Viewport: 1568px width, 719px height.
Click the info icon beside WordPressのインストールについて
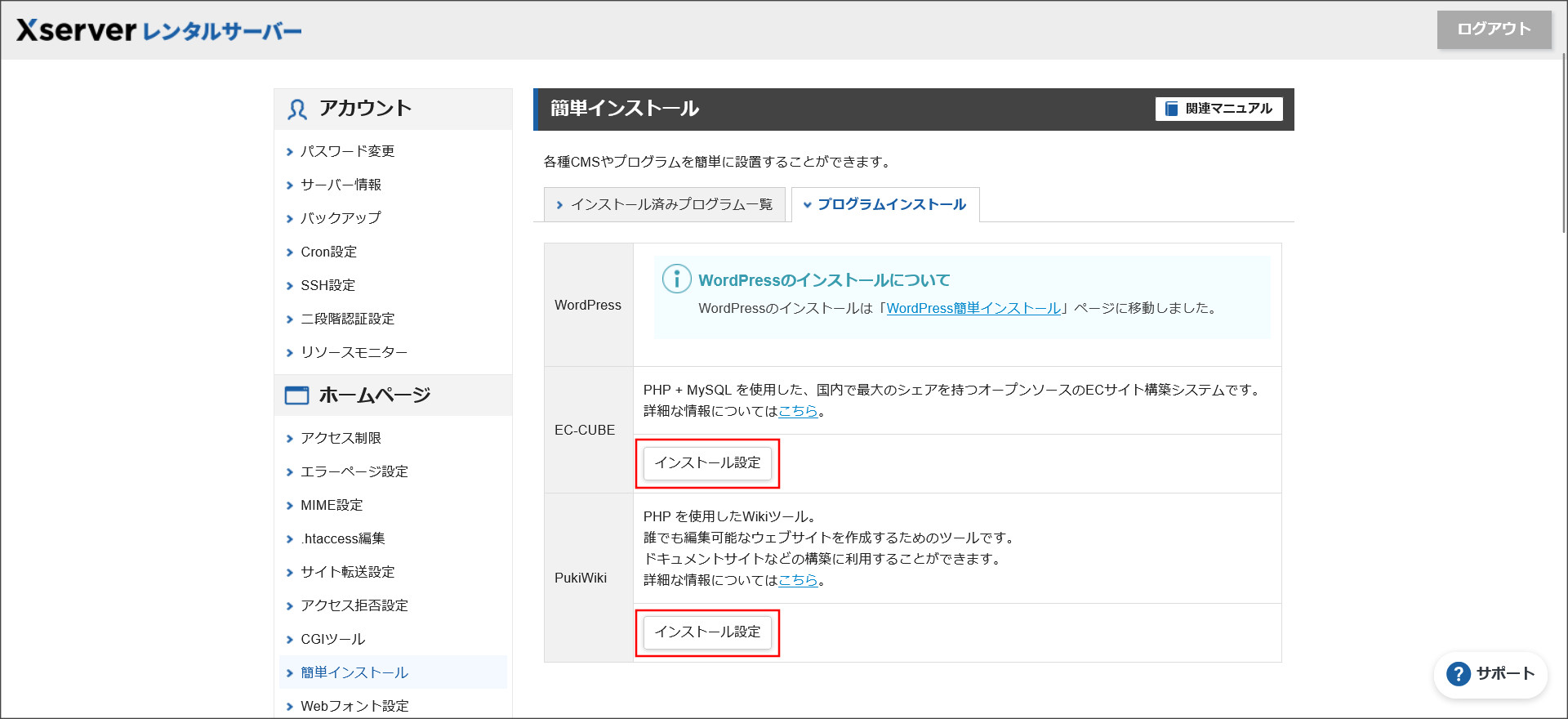(x=676, y=279)
